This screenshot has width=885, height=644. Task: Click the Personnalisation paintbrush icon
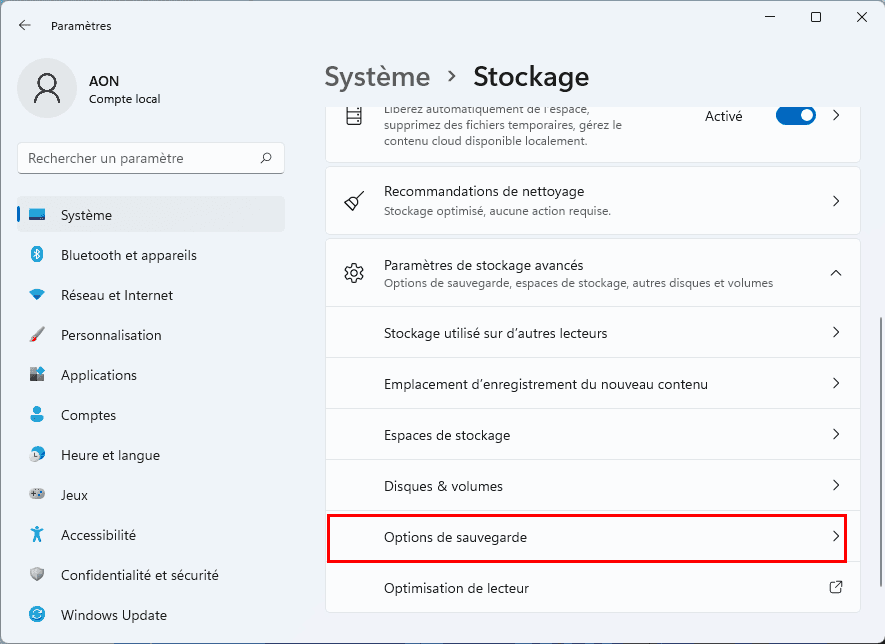(x=37, y=335)
